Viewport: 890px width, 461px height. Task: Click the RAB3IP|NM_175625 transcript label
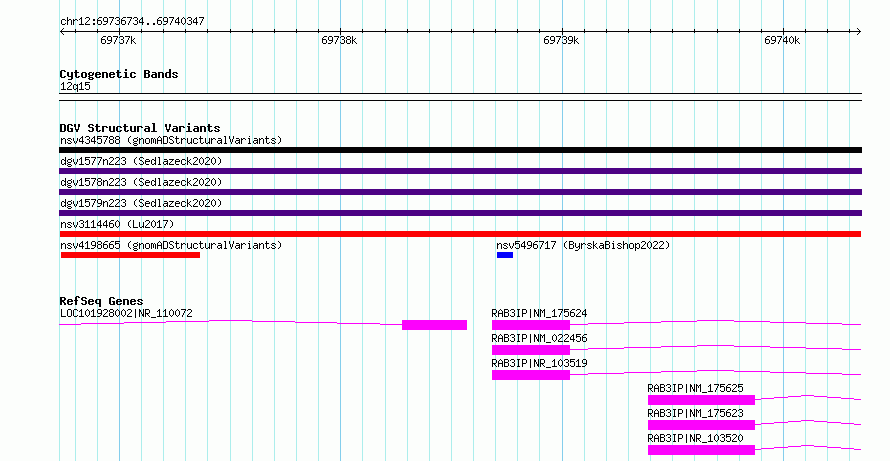pyautogui.click(x=695, y=388)
